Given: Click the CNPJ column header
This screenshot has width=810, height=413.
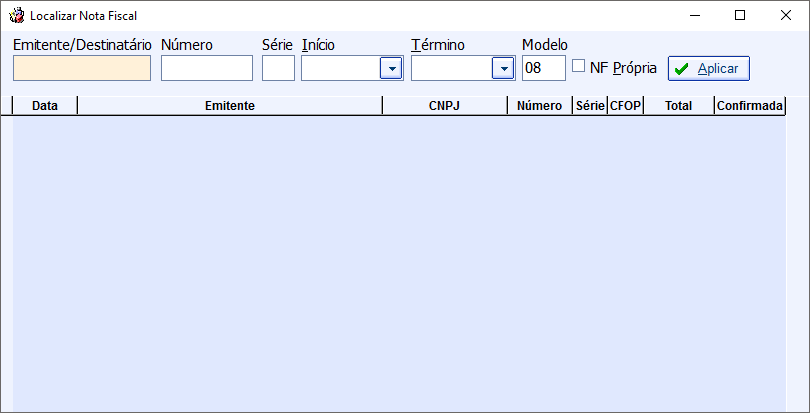Looking at the screenshot, I should click(x=445, y=105).
